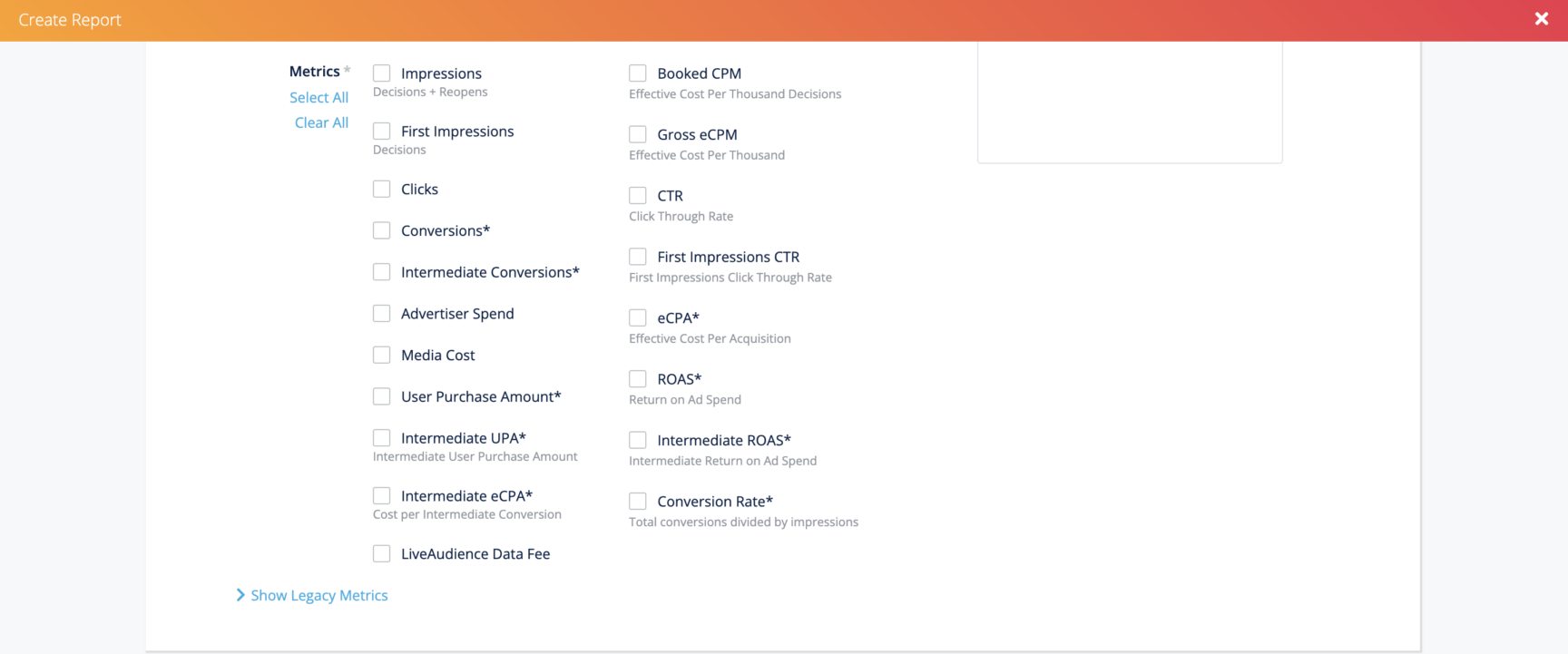
Task: Tick the Clicks checkbox
Action: [382, 190]
